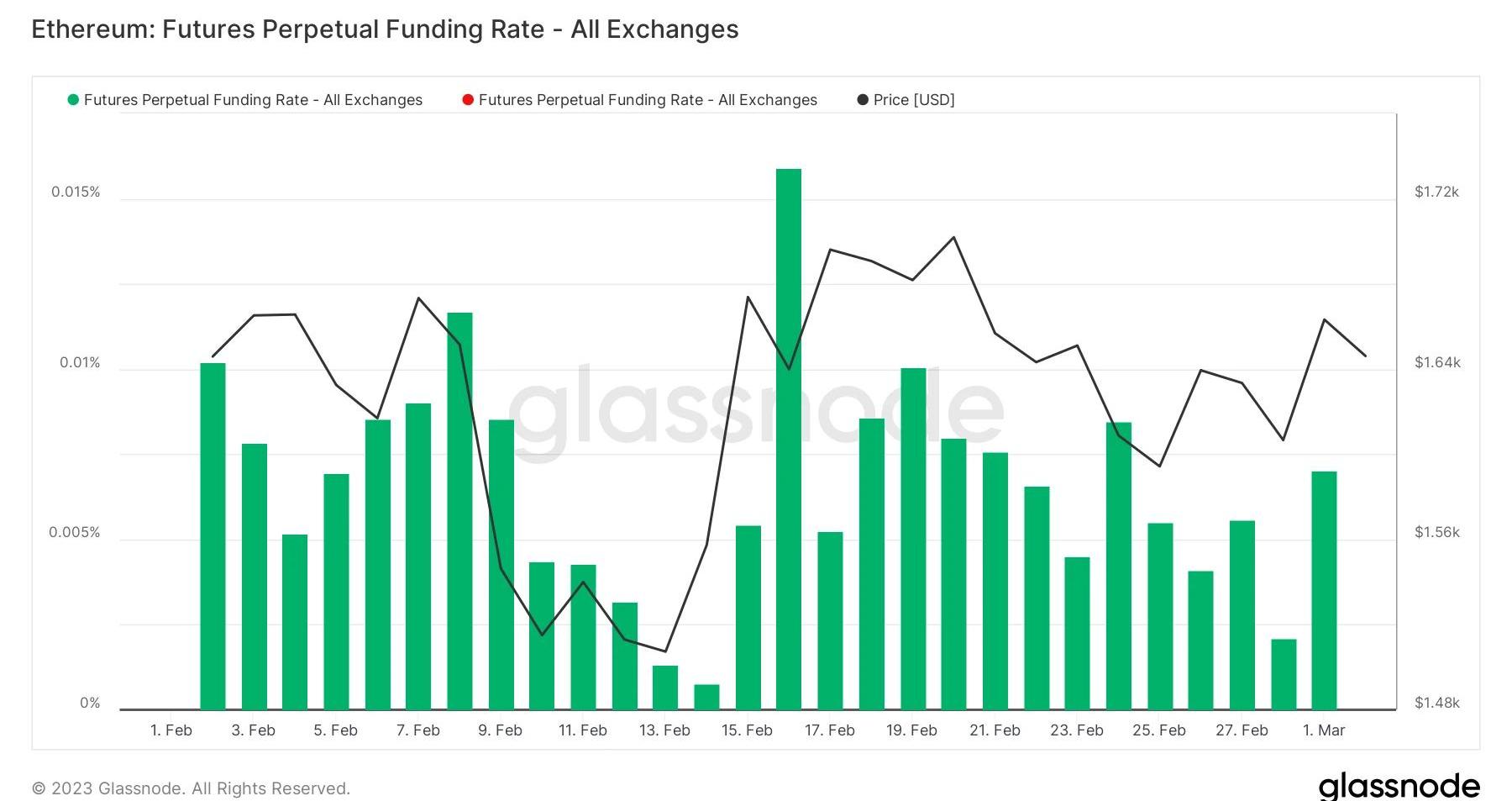The width and height of the screenshot is (1512, 801).
Task: Toggle the red Funding Rate legend label
Action: coord(648,100)
